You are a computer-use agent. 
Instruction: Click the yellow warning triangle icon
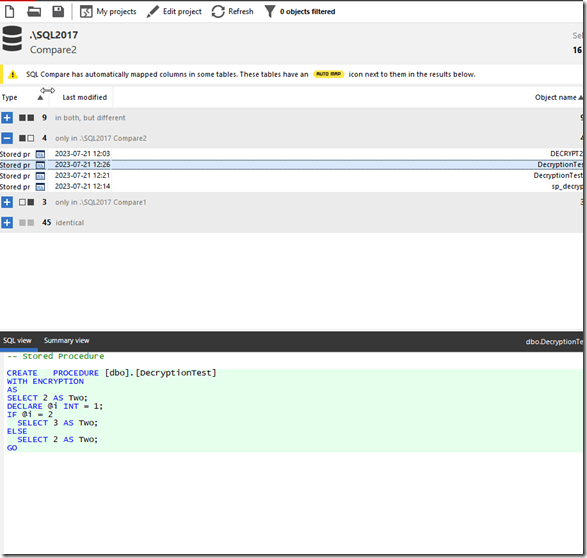(13, 74)
